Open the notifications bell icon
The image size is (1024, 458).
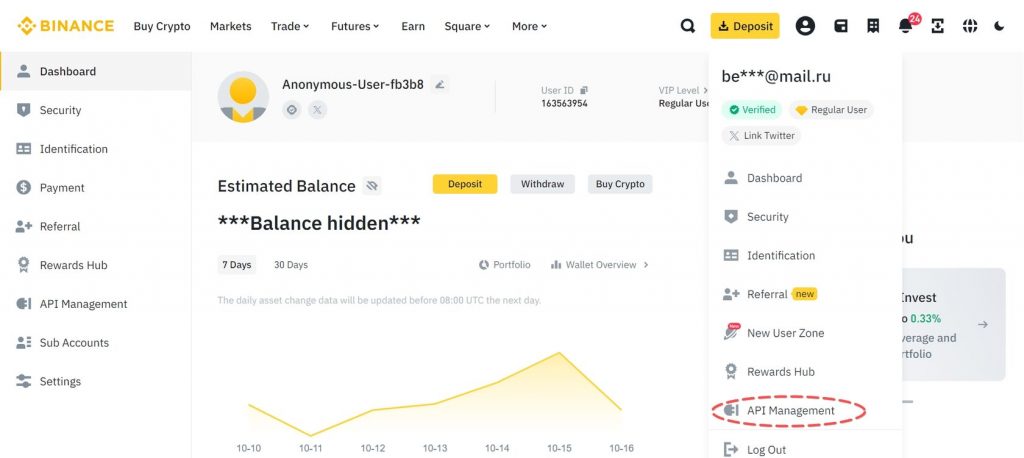tap(905, 26)
